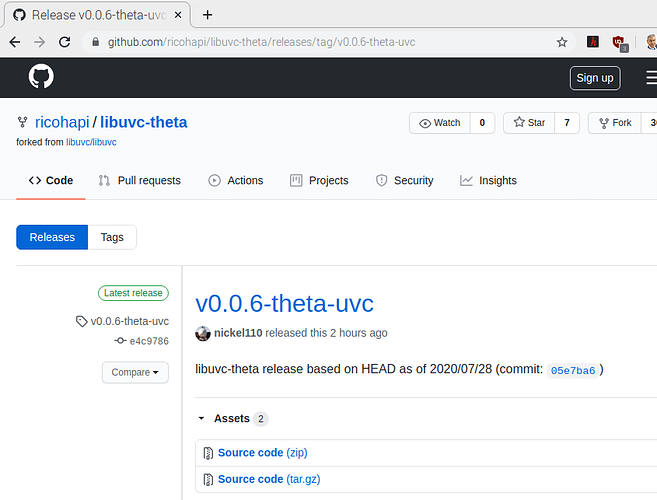Go back to the previous page
This screenshot has height=500, width=657.
tap(15, 42)
